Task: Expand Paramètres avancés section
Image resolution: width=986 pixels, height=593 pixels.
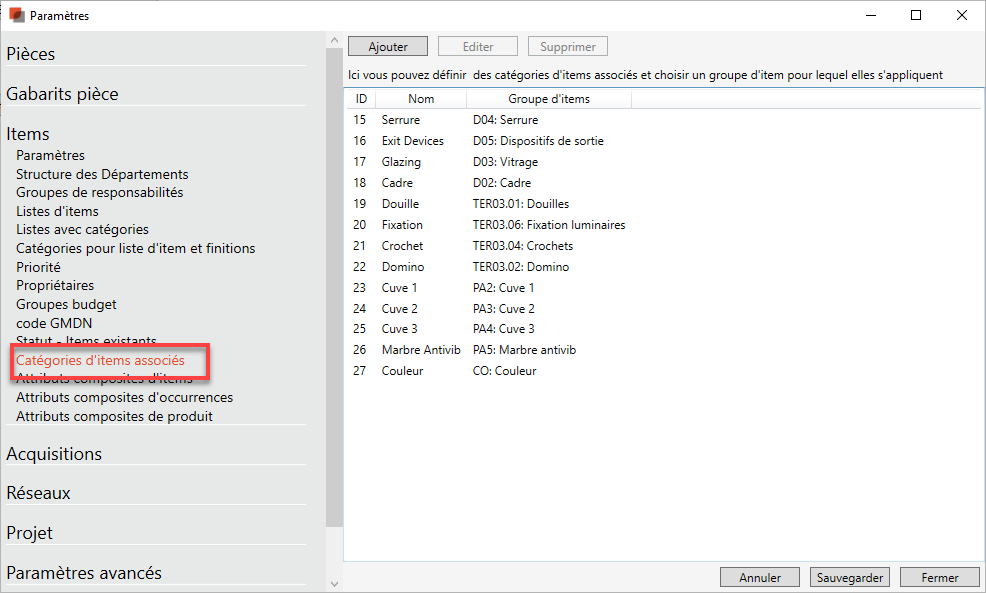Action: (84, 573)
